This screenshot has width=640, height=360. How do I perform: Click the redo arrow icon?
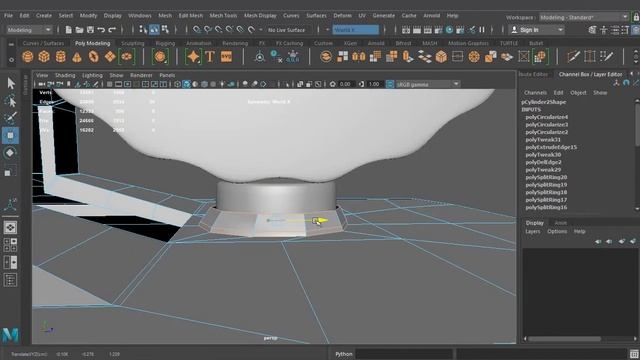click(x=112, y=30)
